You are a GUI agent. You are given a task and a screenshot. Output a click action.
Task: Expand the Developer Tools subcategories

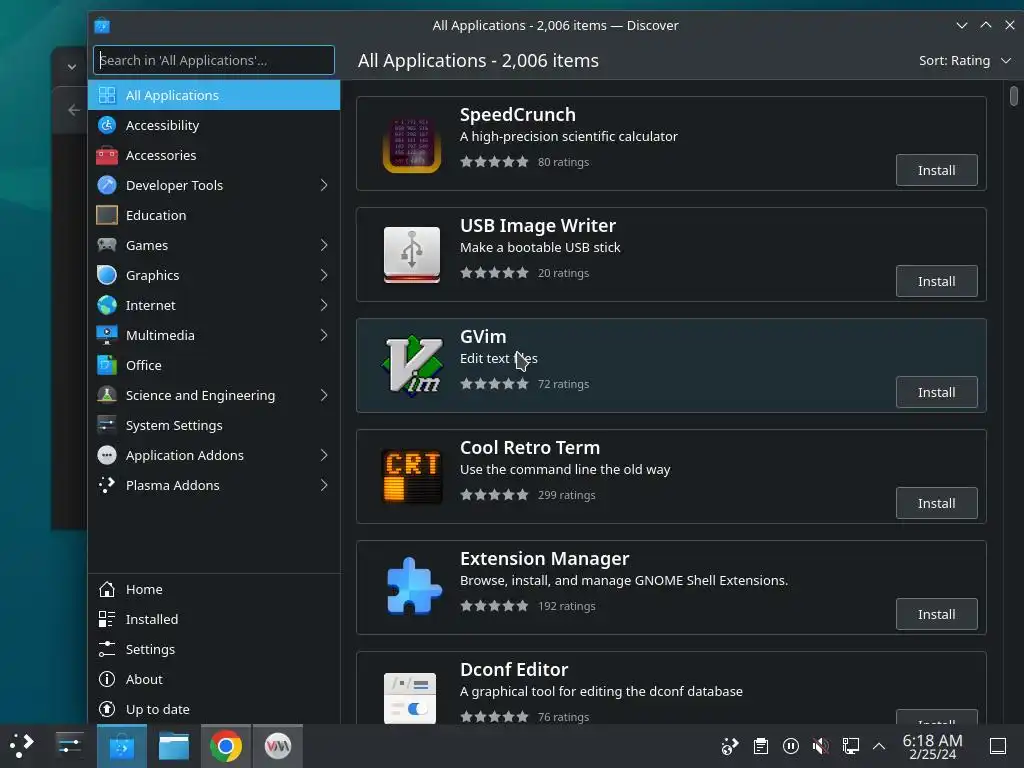click(x=324, y=185)
